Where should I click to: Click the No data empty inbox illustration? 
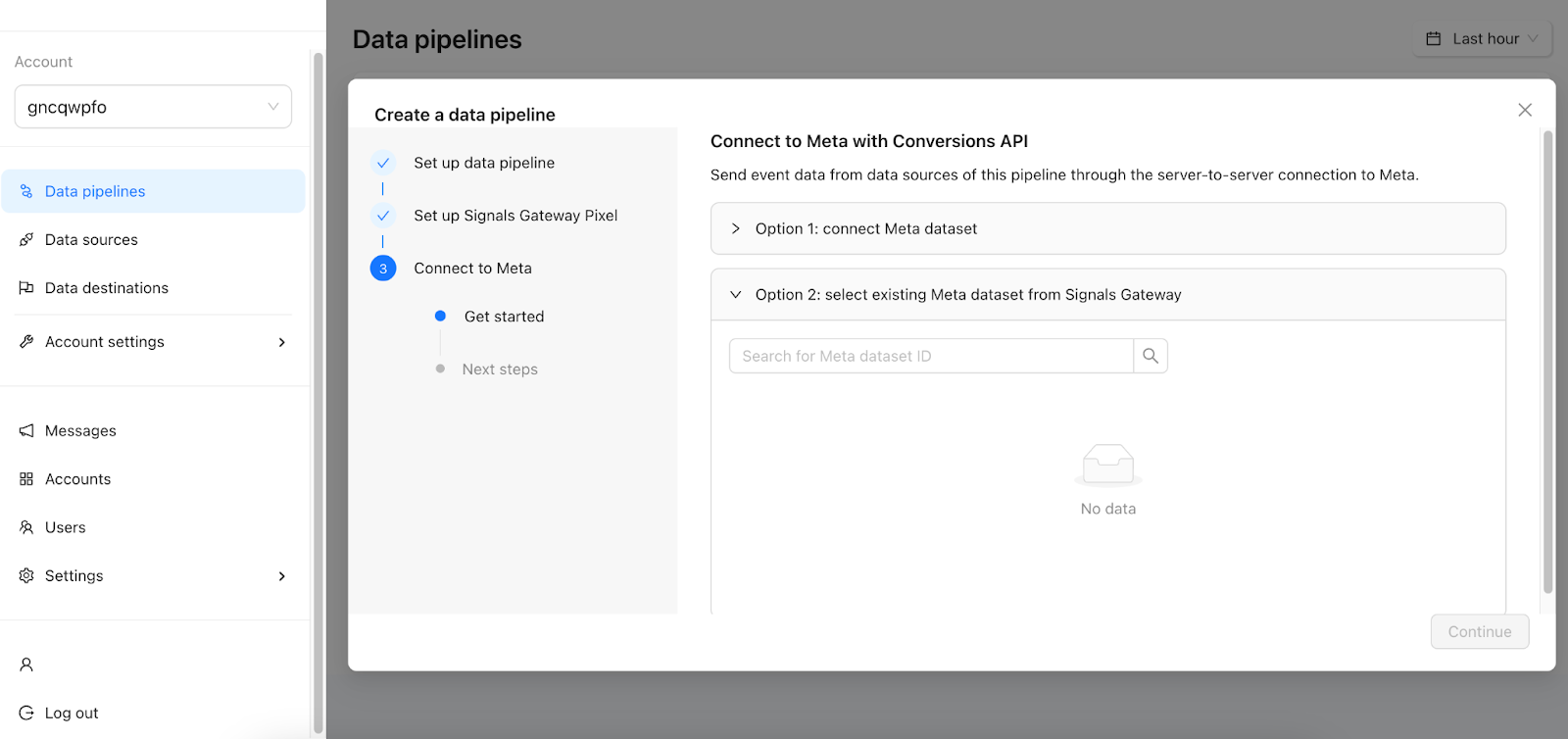click(1108, 465)
